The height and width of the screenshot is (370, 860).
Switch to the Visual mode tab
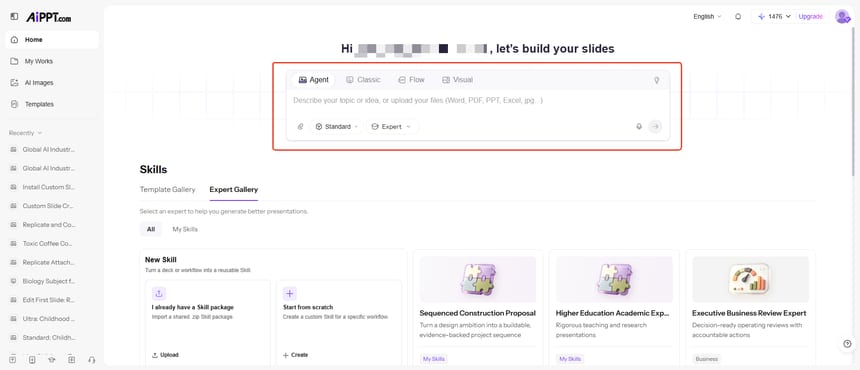(457, 80)
